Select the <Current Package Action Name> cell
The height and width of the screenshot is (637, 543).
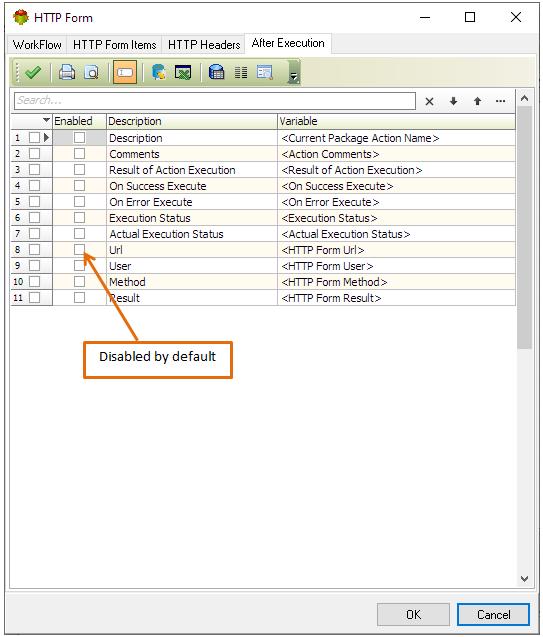point(396,138)
